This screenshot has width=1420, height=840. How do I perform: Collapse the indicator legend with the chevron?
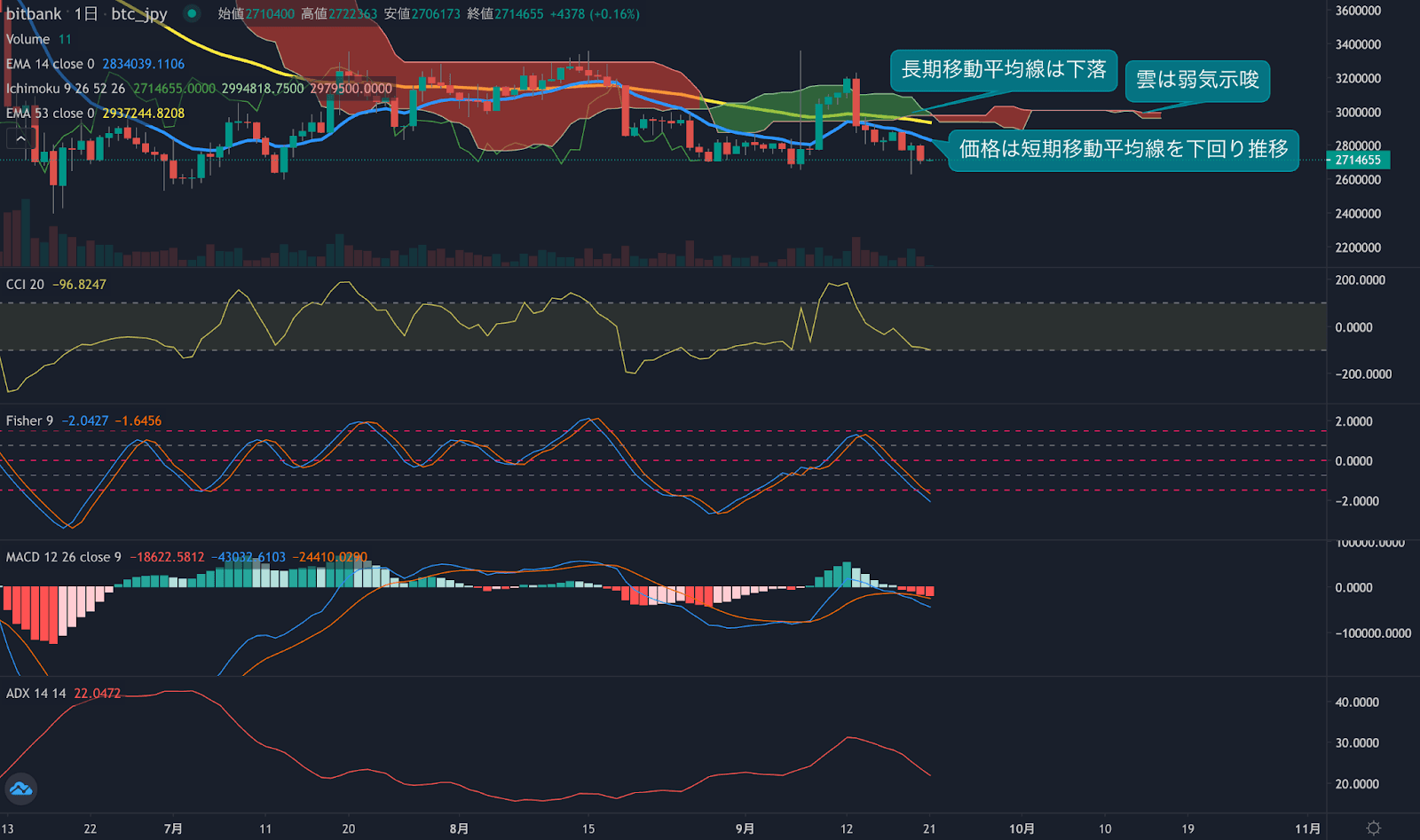coord(19,137)
